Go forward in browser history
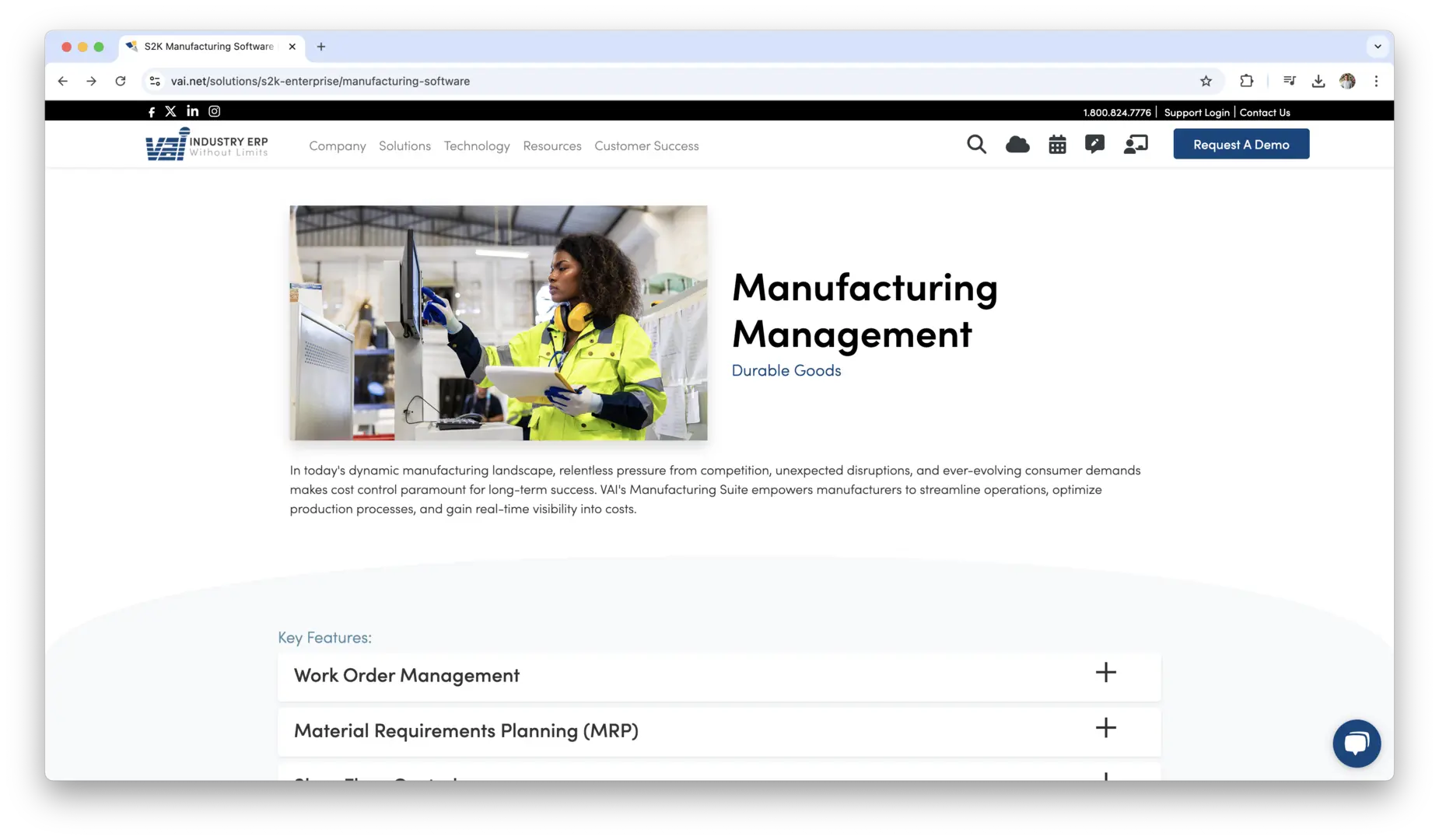Screen dimensions: 1439x840 (x=92, y=81)
